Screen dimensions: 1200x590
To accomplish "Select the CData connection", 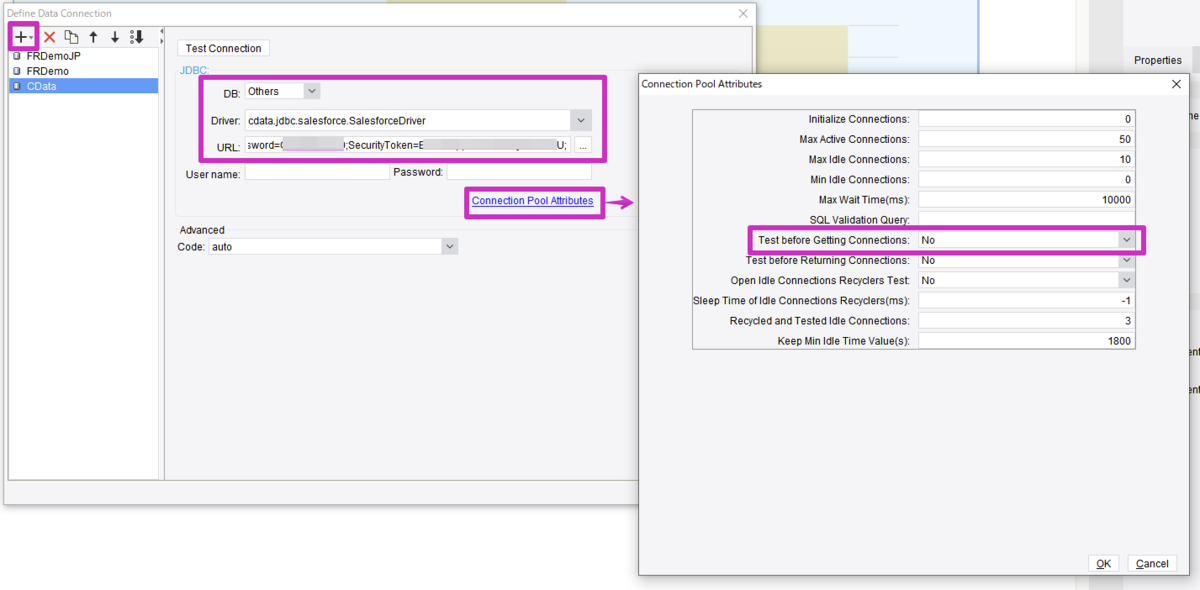I will pos(83,86).
